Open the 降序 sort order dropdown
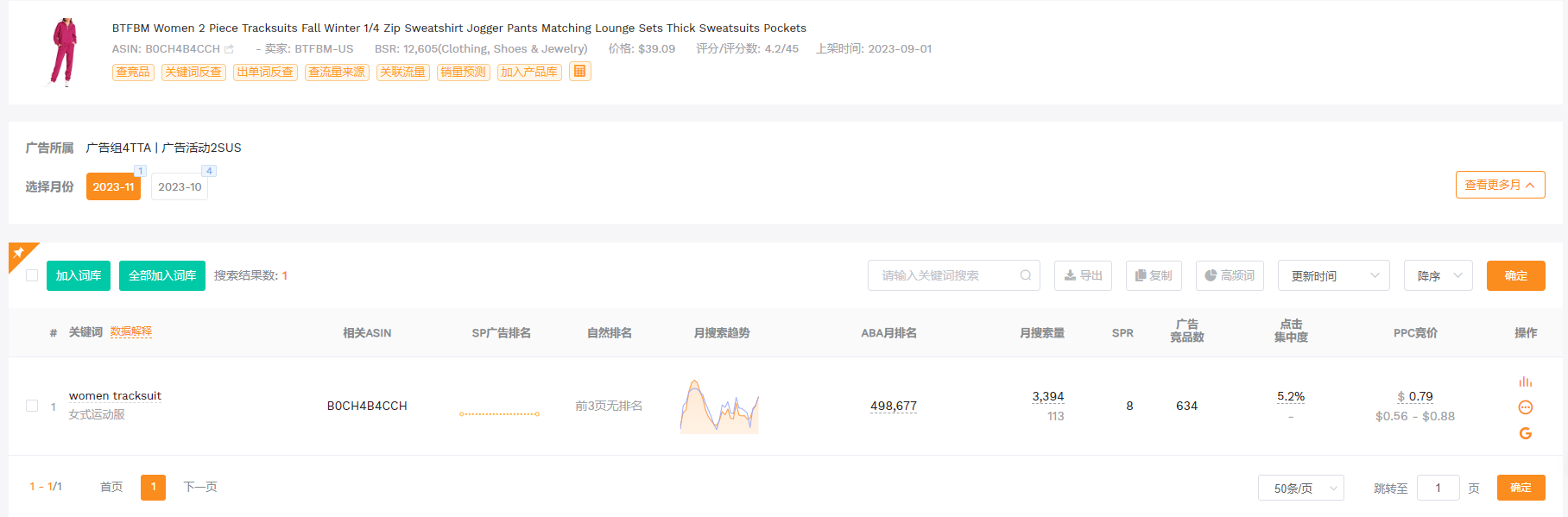Screen dimensions: 1568x517 point(1438,275)
